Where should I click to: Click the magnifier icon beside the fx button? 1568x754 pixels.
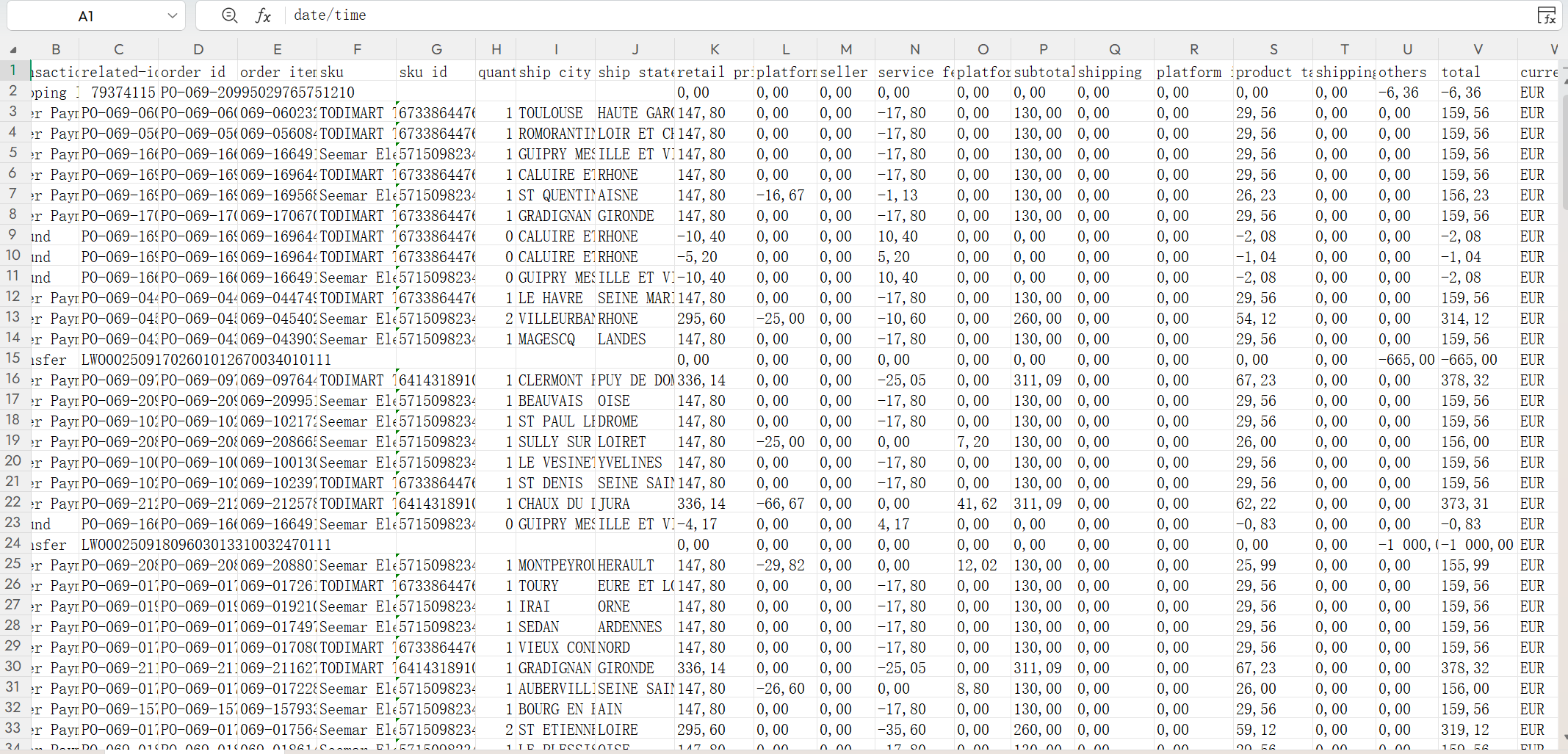229,15
